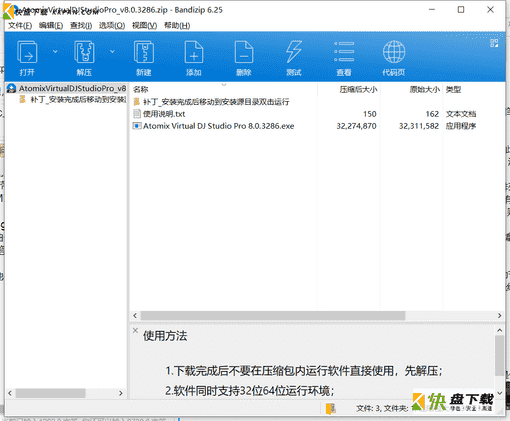Sort by 压缩后大小 column header
This screenshot has height=421, width=510.
358,89
